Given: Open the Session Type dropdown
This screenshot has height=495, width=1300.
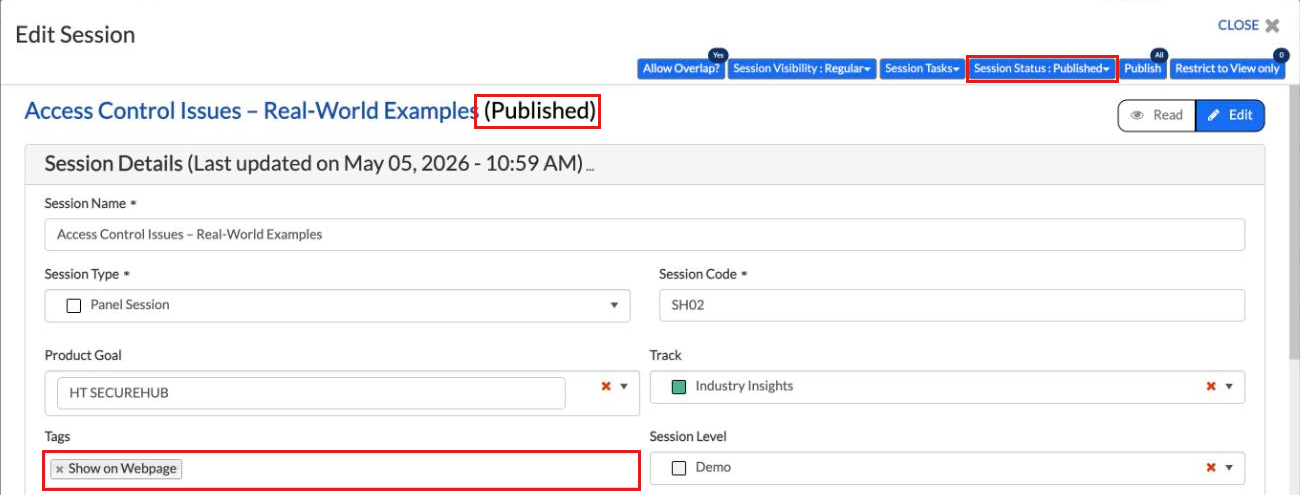Looking at the screenshot, I should pos(337,305).
